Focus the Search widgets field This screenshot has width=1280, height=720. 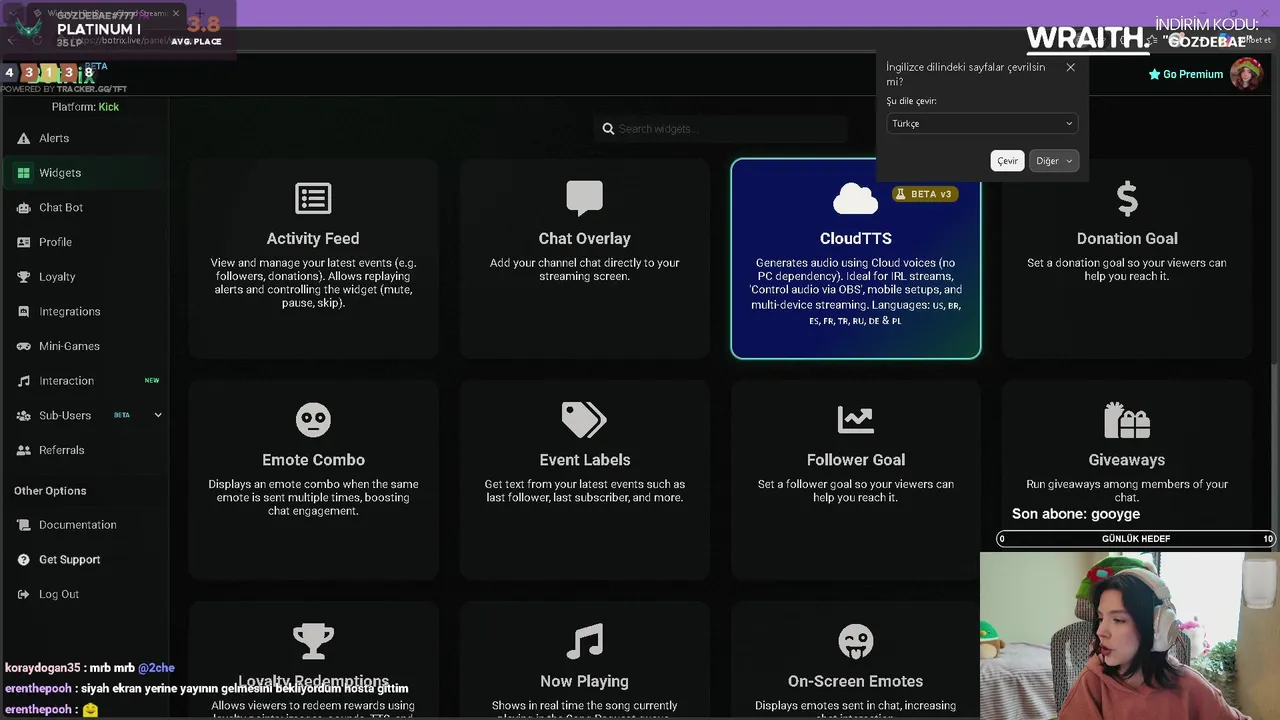[722, 128]
